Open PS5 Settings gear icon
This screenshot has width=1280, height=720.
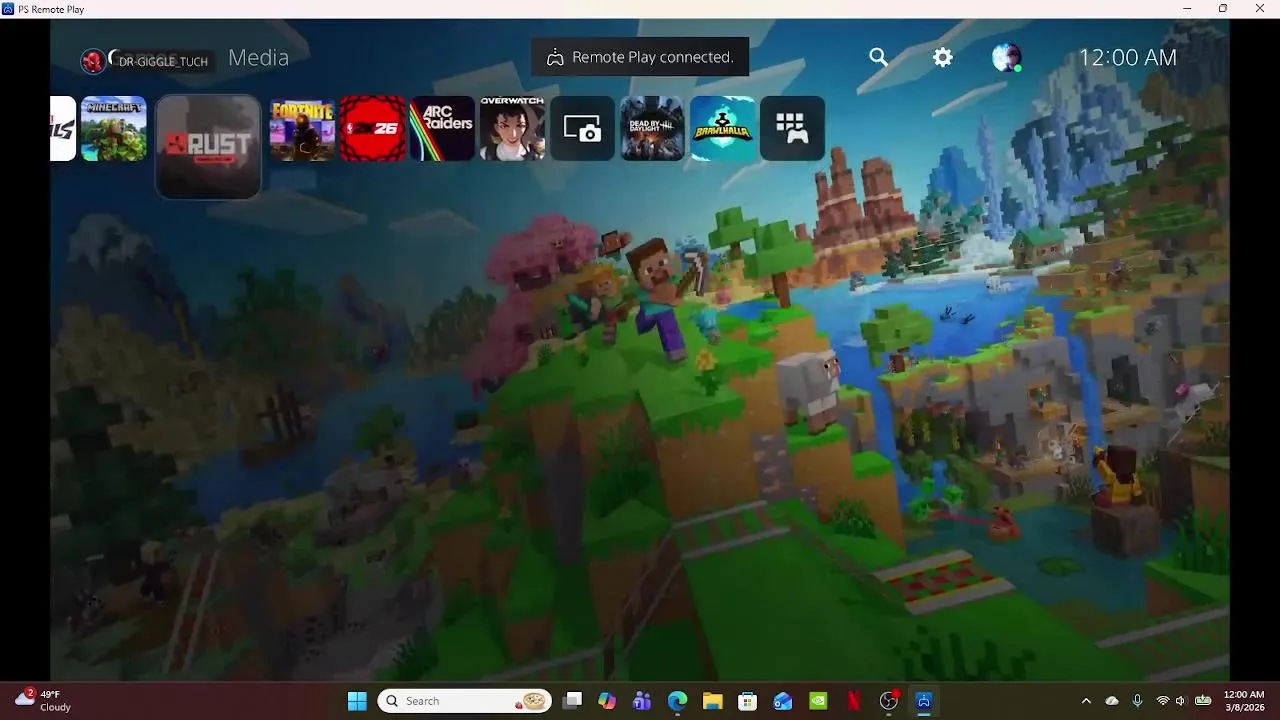[x=942, y=57]
